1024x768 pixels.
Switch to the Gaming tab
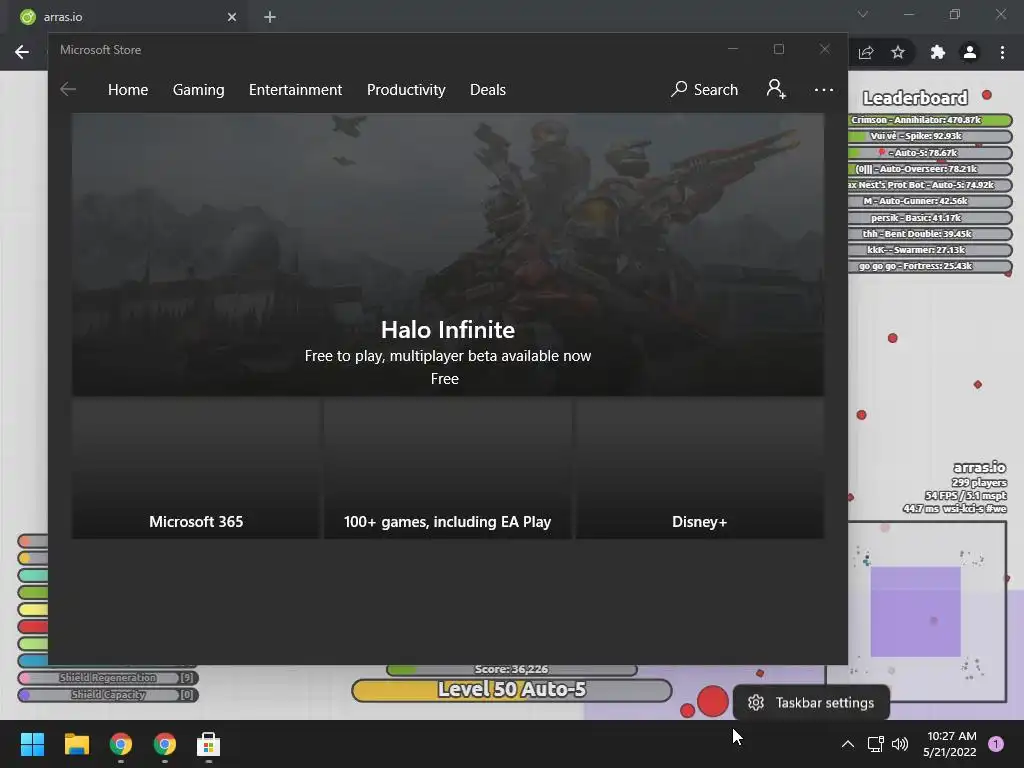coord(199,89)
